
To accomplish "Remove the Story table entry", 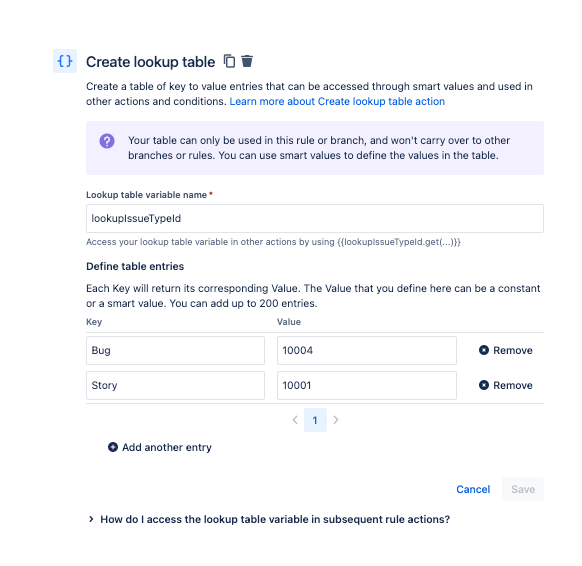I will pyautogui.click(x=506, y=385).
